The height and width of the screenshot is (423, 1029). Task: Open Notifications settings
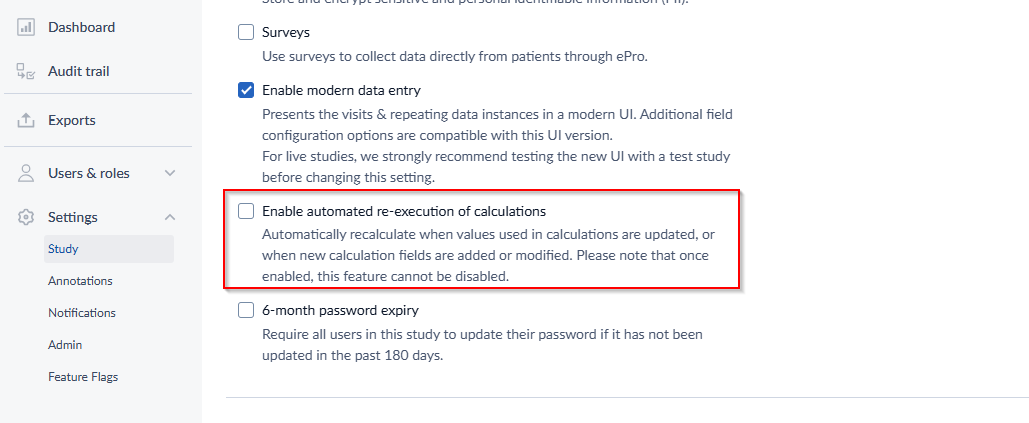click(x=81, y=313)
